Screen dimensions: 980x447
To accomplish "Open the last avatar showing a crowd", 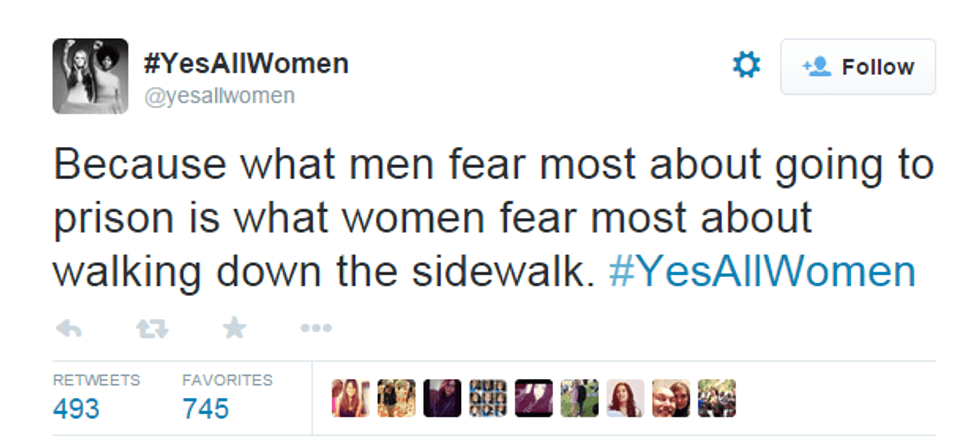I will pos(717,398).
